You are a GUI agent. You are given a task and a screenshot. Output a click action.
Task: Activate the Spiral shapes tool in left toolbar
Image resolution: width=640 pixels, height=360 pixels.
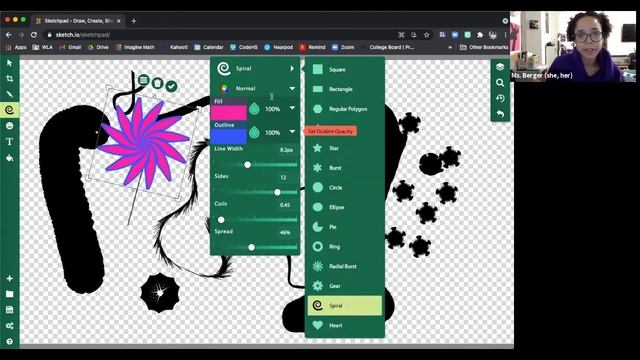(9, 110)
